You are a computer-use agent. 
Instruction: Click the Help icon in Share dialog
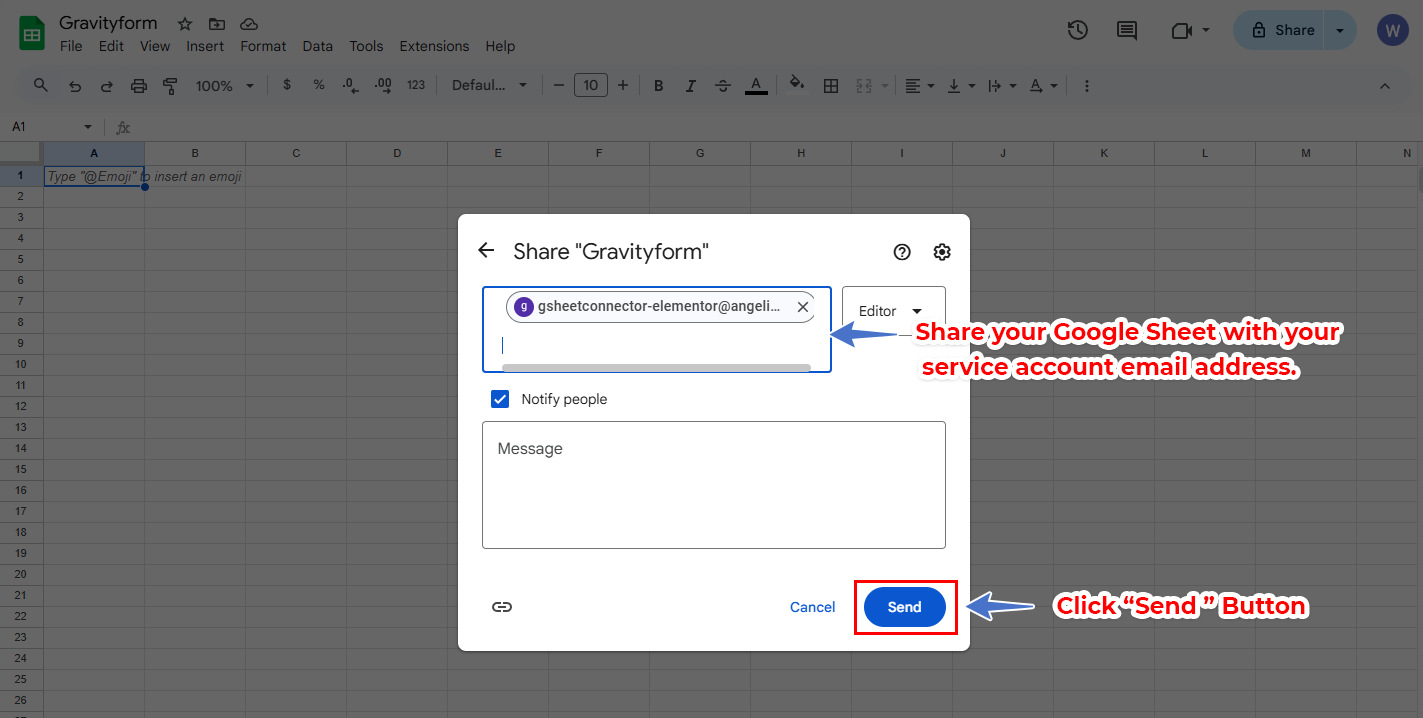click(902, 252)
